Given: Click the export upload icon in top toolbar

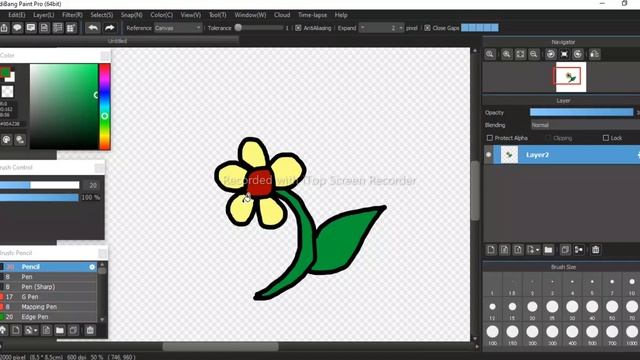Looking at the screenshot, I should tap(4, 28).
